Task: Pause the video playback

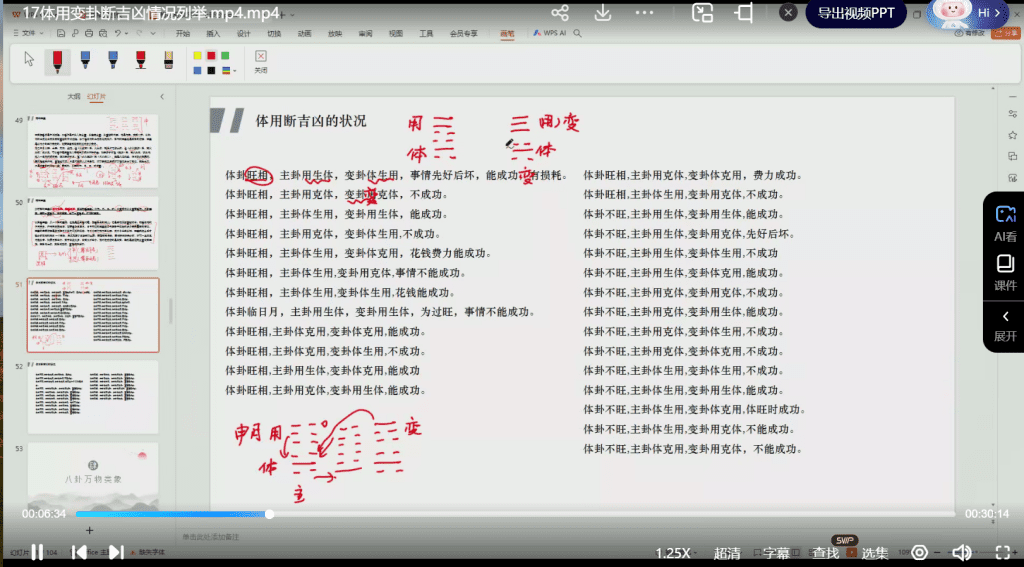Action: [x=36, y=552]
